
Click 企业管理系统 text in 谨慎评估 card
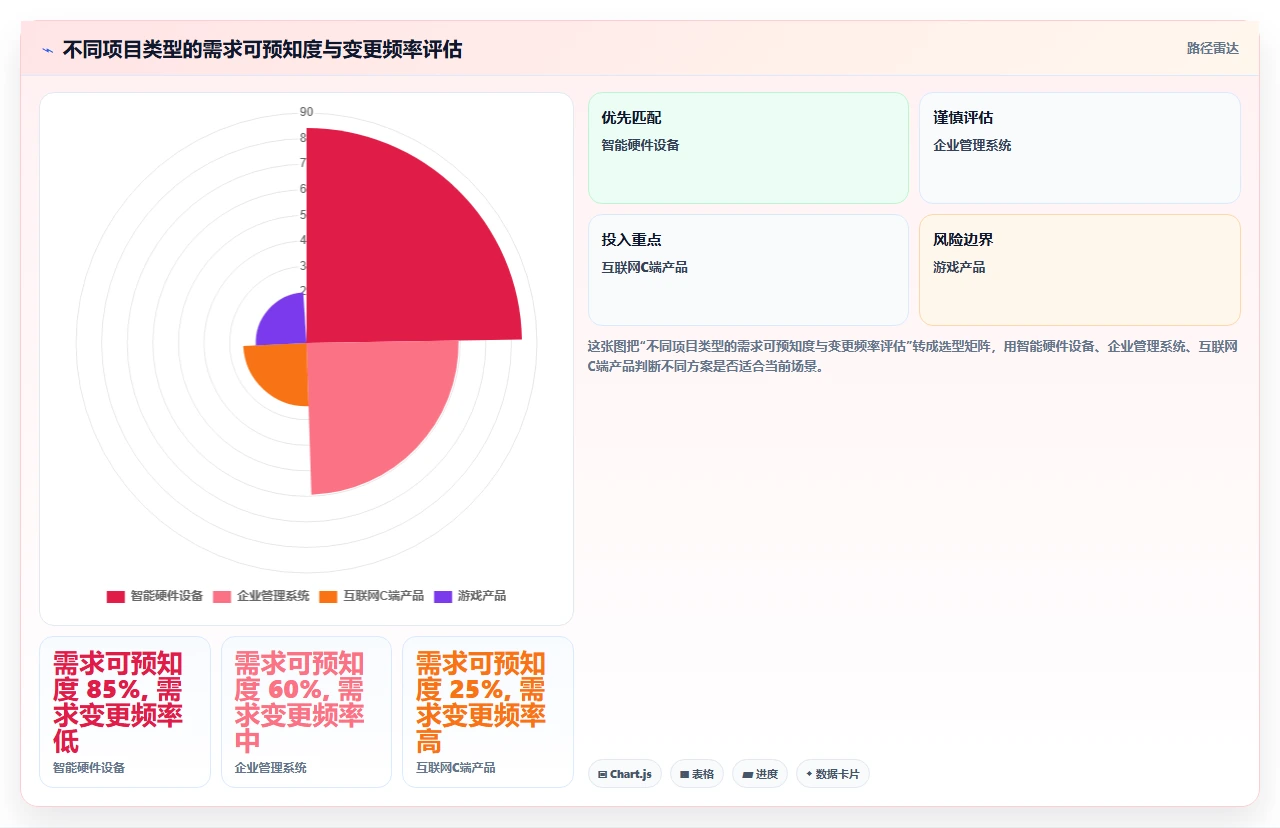click(972, 145)
